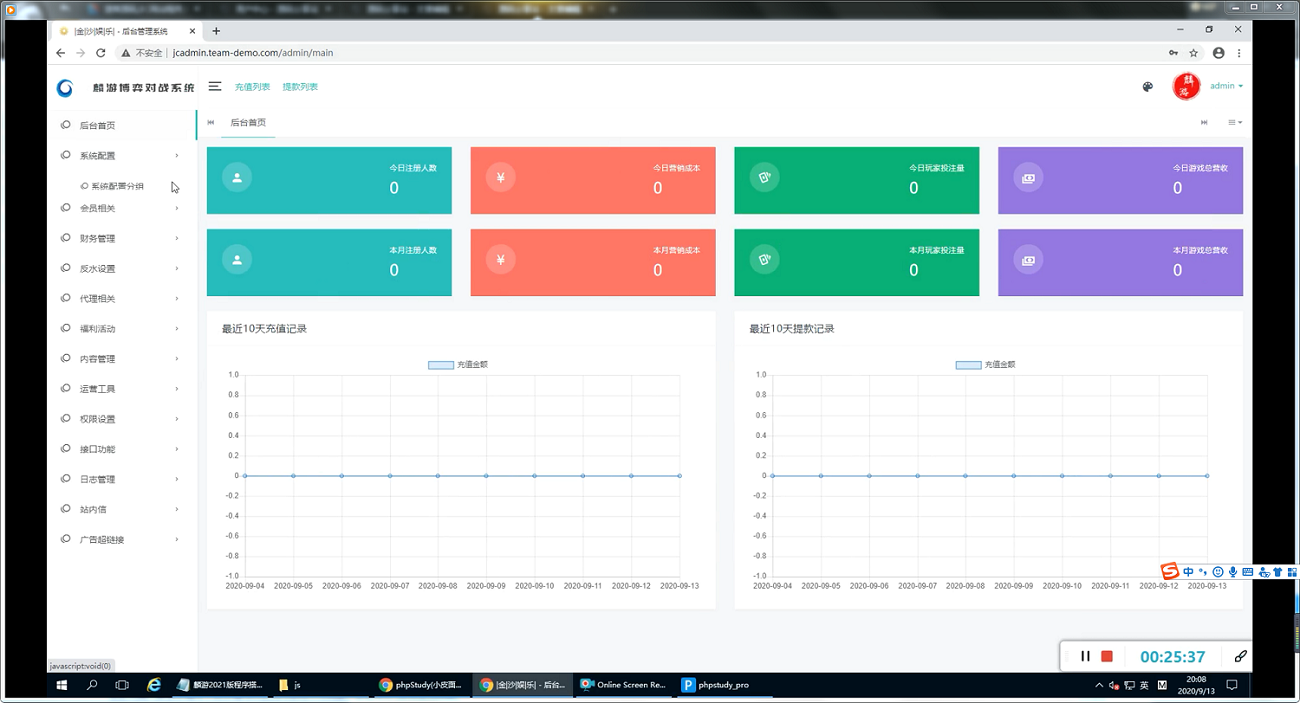Expand the 会员相关 sidebar menu

pyautogui.click(x=120, y=208)
